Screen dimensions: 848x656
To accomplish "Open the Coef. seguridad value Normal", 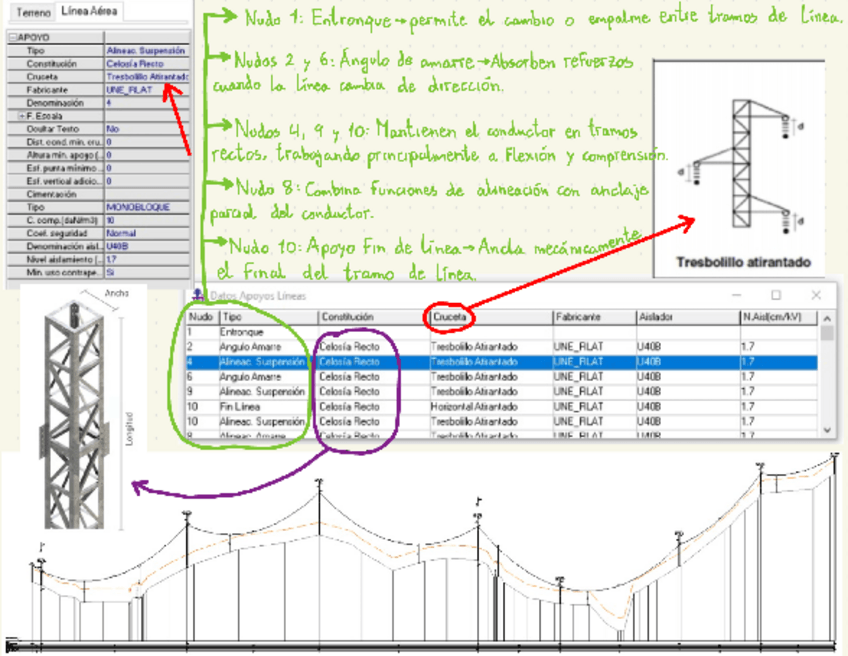I will click(147, 233).
